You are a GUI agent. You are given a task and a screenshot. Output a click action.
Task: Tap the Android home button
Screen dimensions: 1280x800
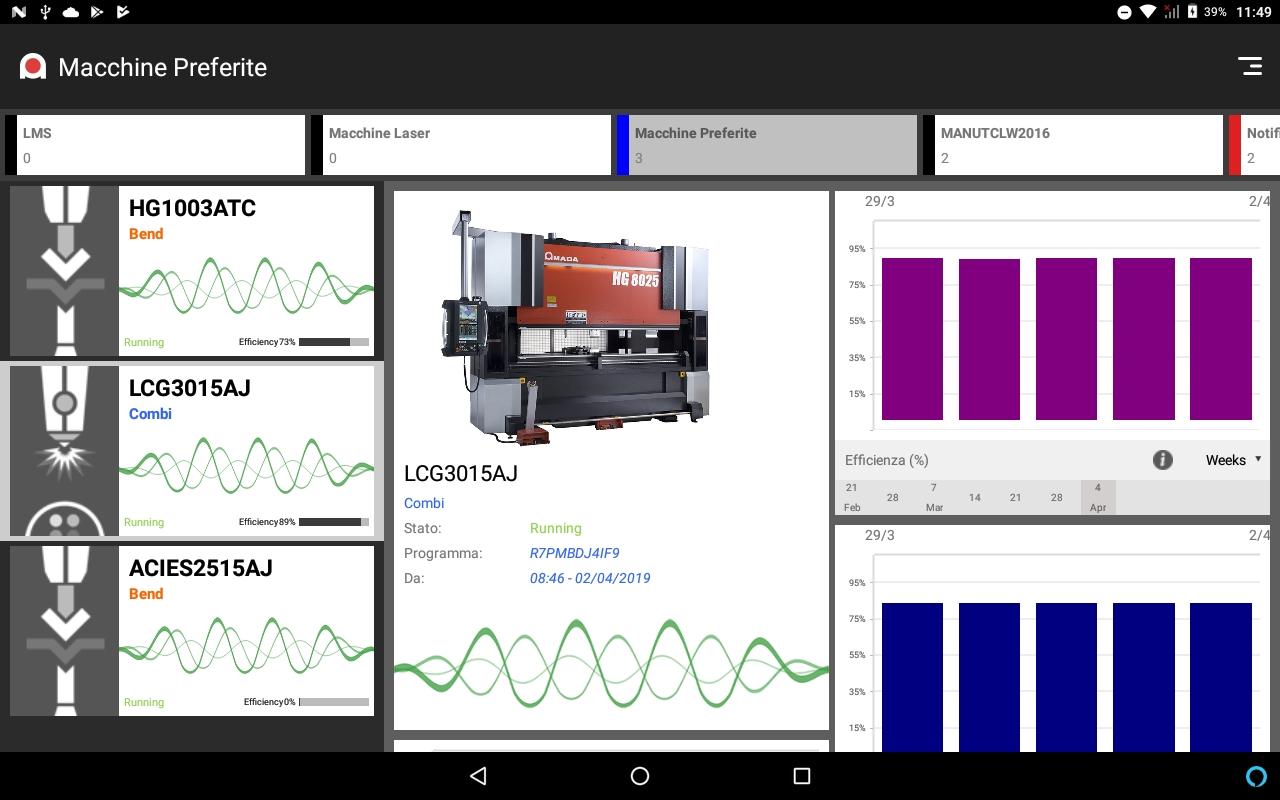(x=640, y=776)
